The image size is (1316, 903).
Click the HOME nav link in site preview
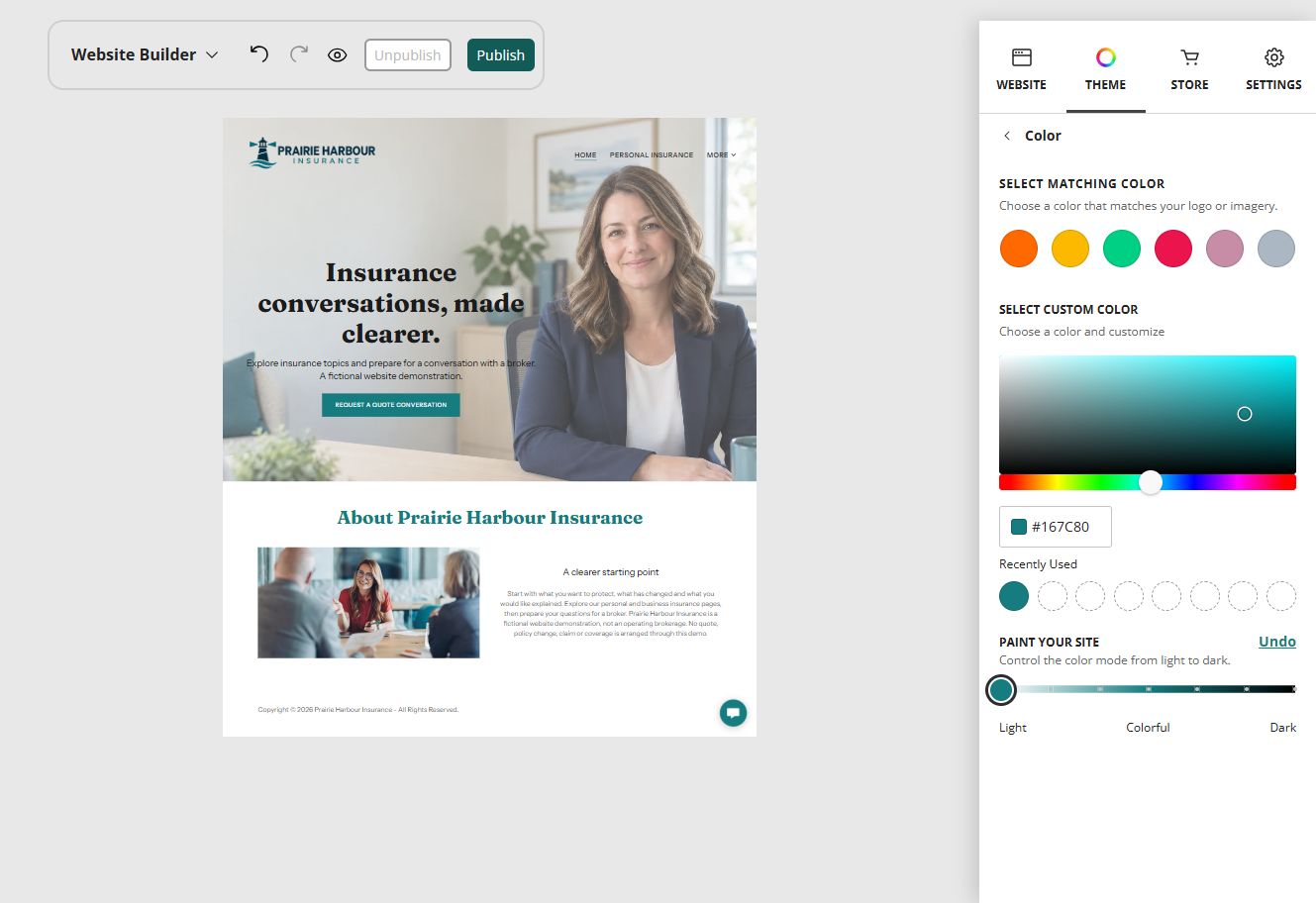coord(585,155)
